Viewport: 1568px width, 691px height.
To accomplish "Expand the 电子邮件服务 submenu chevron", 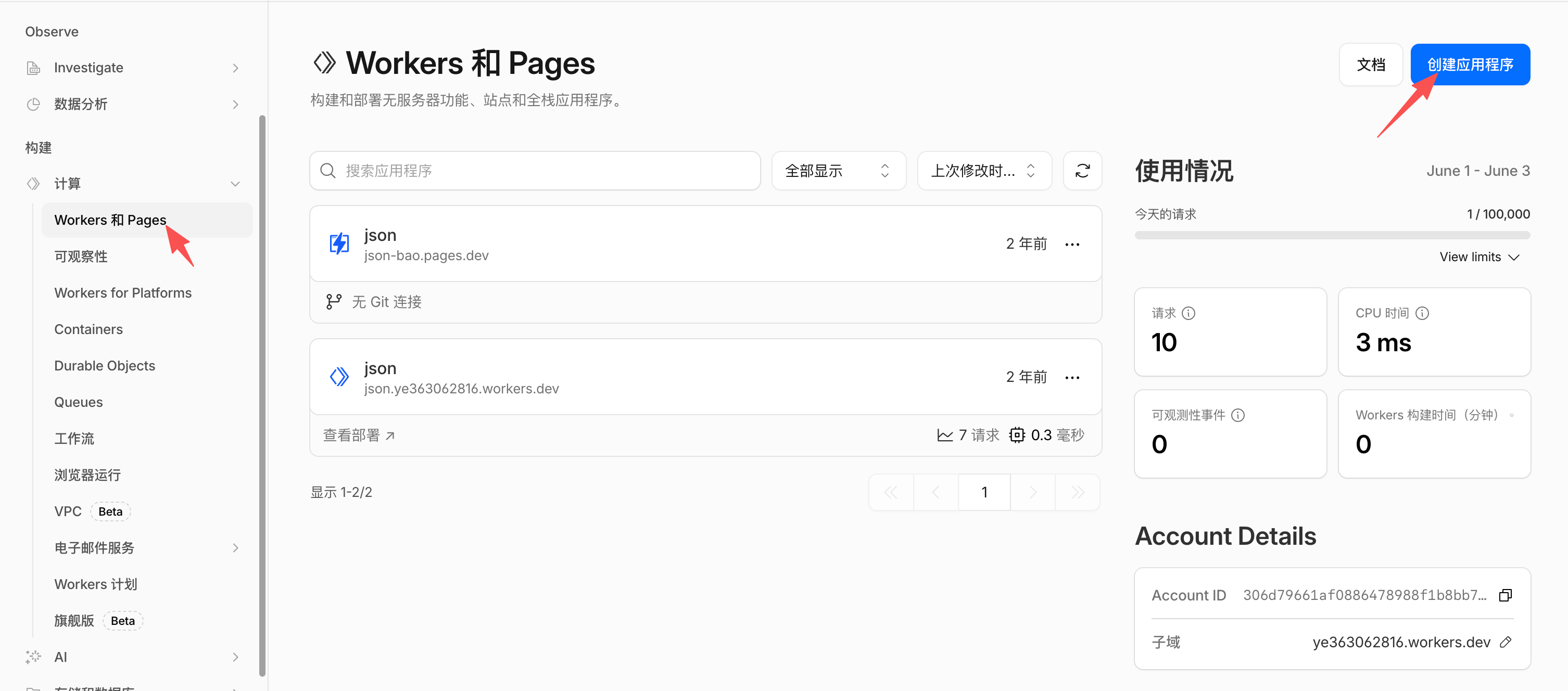I will 236,547.
